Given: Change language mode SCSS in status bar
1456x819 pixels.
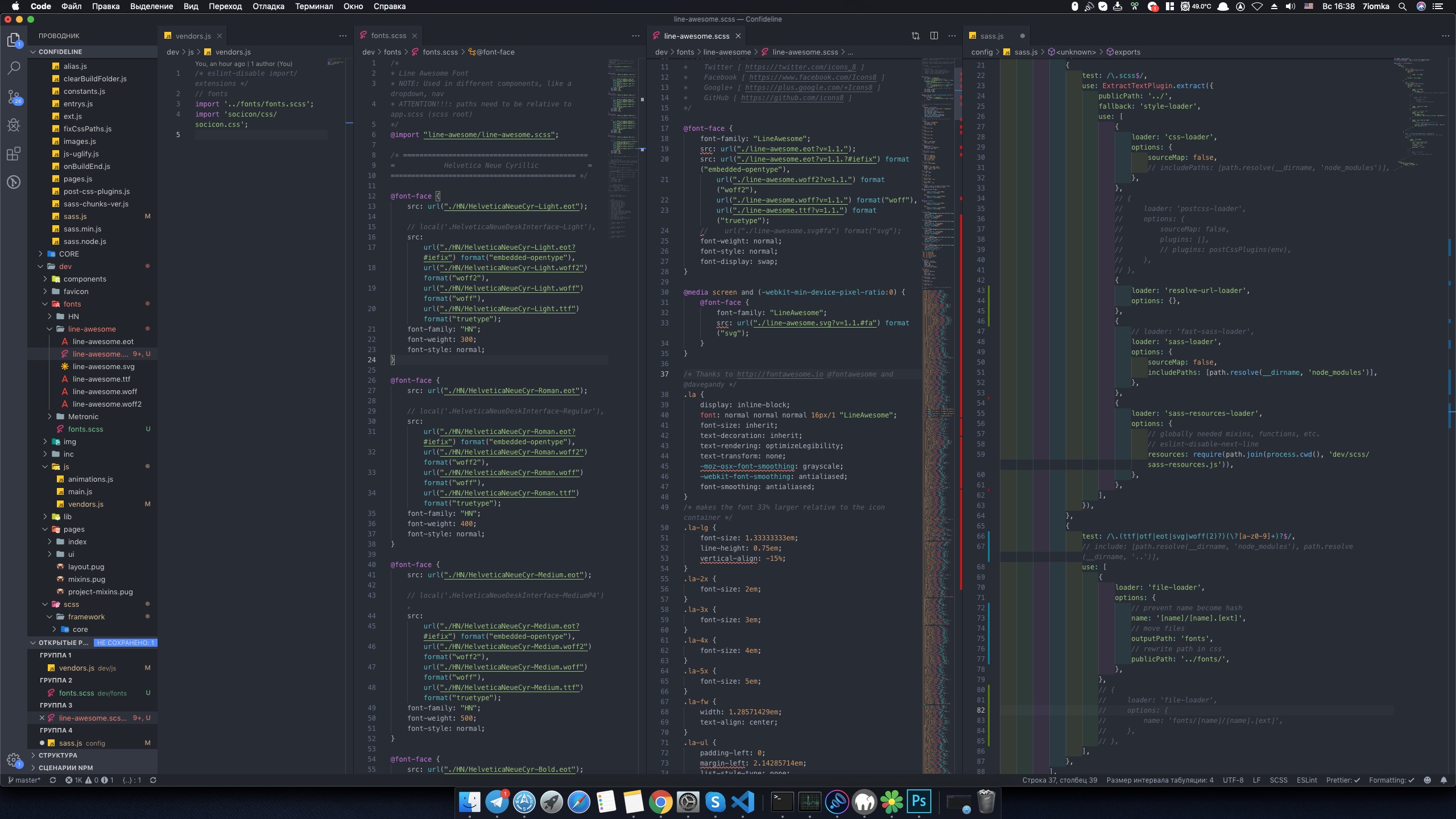Looking at the screenshot, I should [x=1279, y=780].
